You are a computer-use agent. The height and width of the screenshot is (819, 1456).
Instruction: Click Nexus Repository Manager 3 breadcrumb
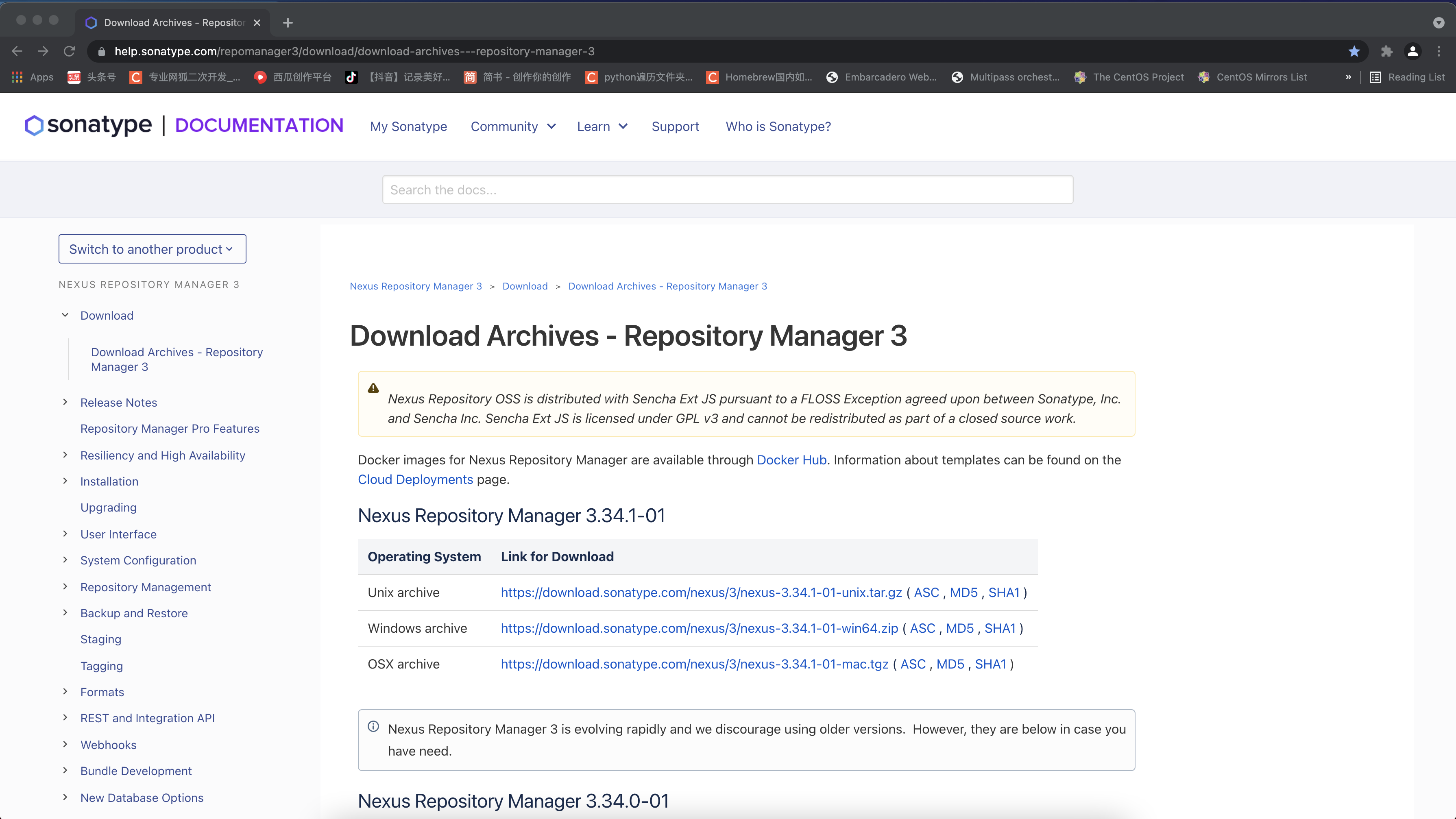pos(416,286)
